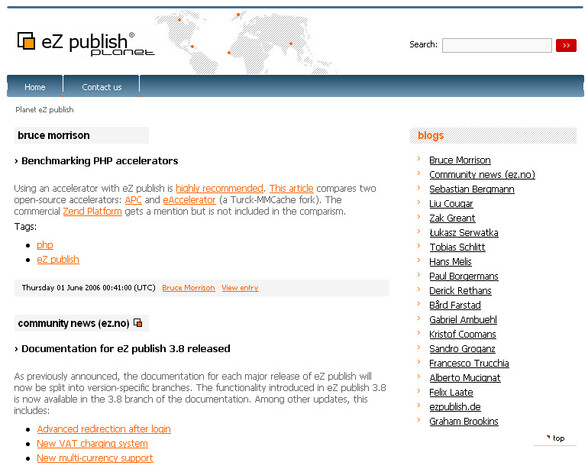Open the Contact us menu item
This screenshot has width=588, height=469.
tap(102, 87)
